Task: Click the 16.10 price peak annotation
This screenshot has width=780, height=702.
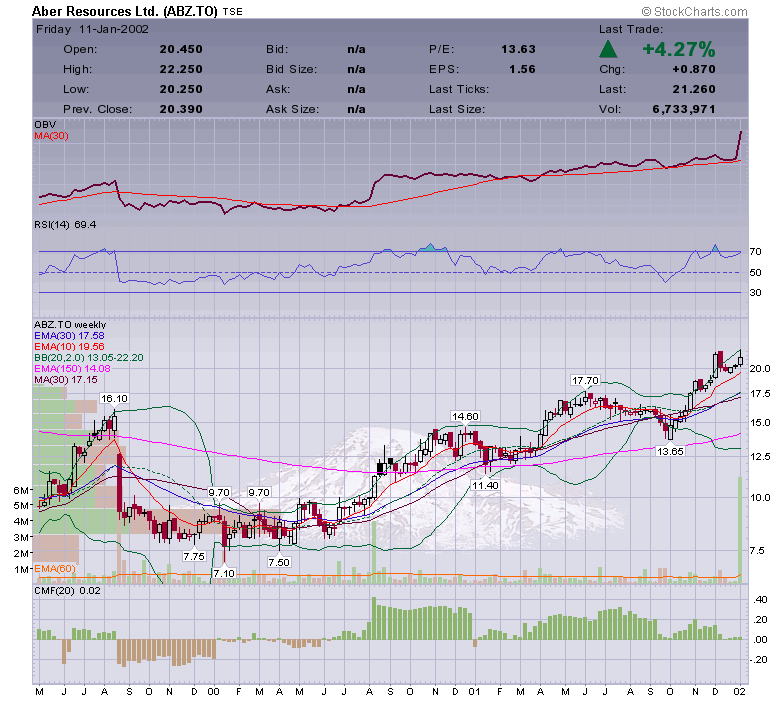Action: click(x=114, y=399)
